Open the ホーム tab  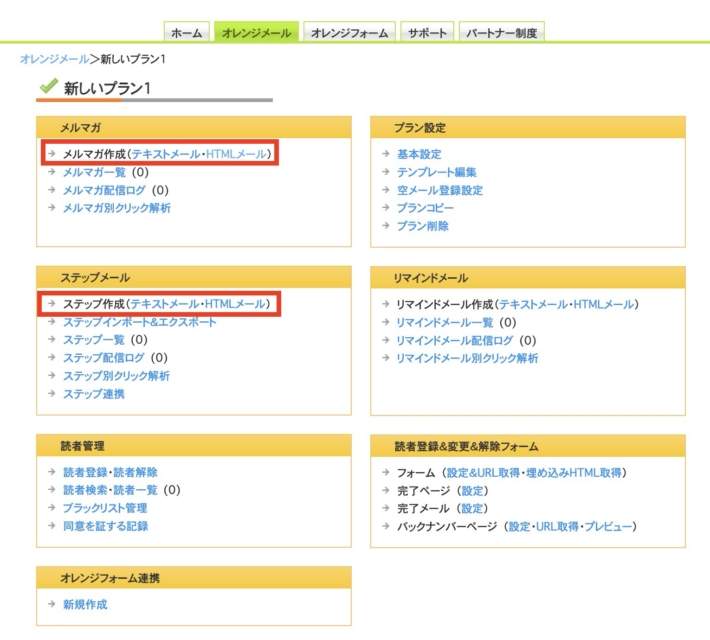point(187,33)
